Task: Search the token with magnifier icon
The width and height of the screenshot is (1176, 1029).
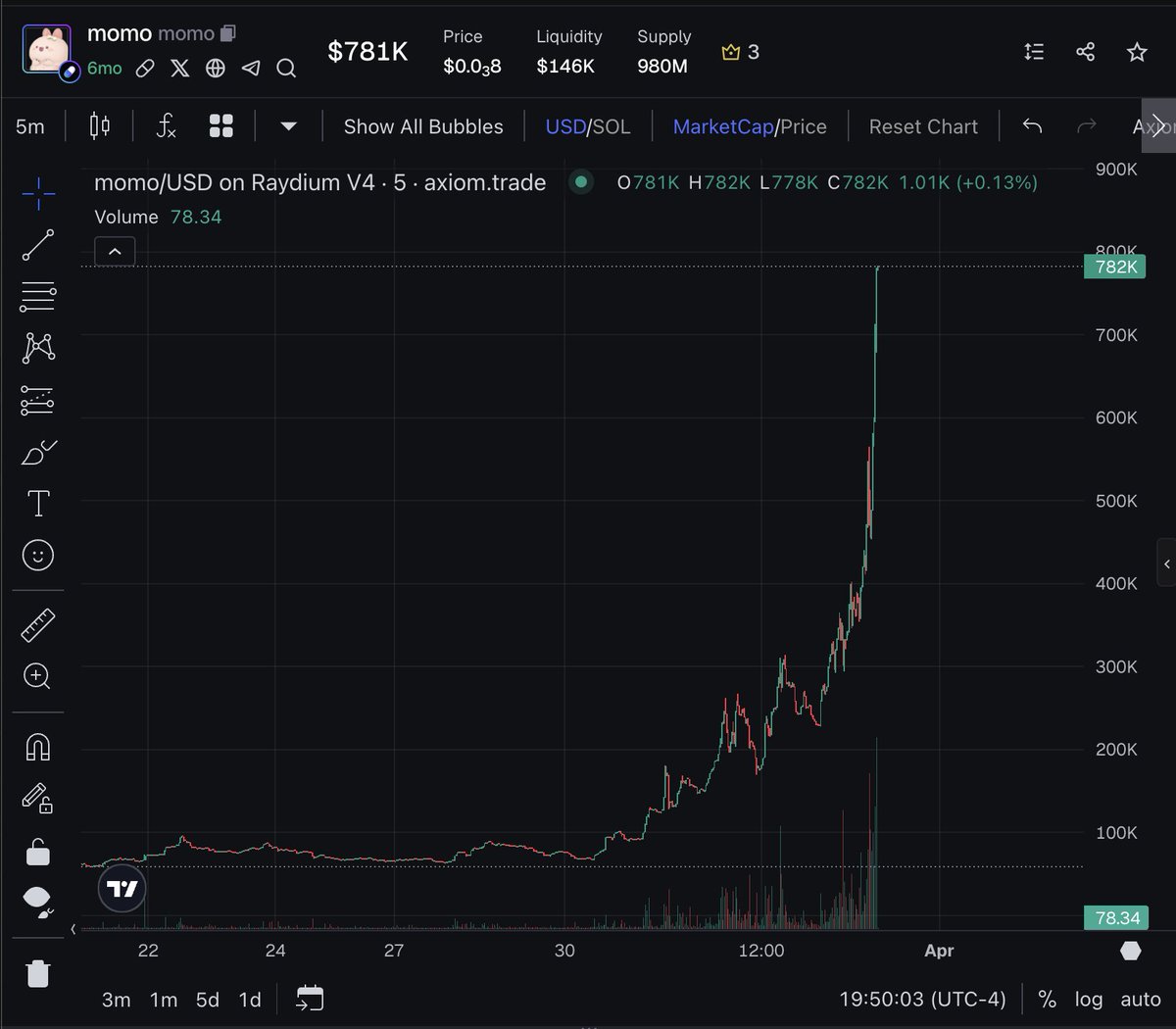Action: click(x=286, y=68)
